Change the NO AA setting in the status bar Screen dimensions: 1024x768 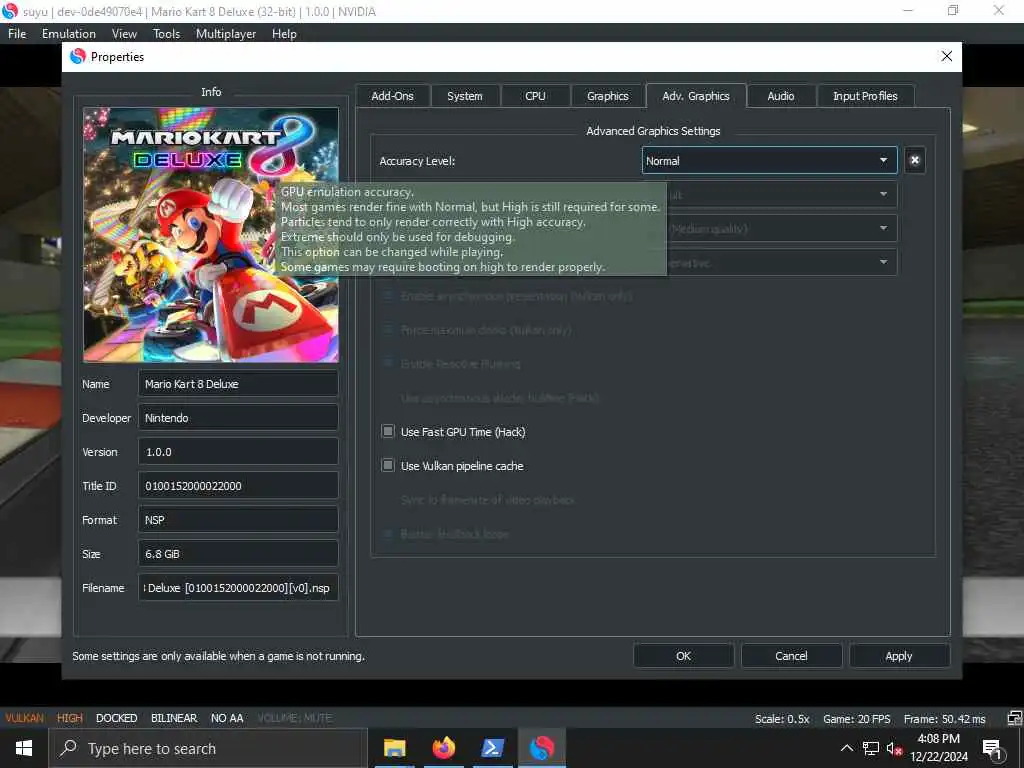point(227,718)
